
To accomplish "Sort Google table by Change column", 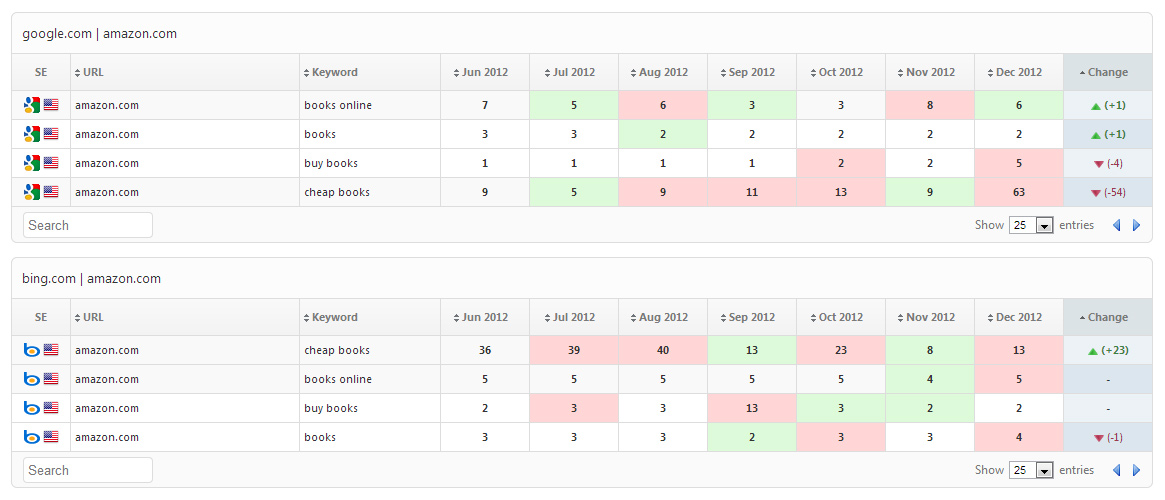I will tap(1107, 72).
